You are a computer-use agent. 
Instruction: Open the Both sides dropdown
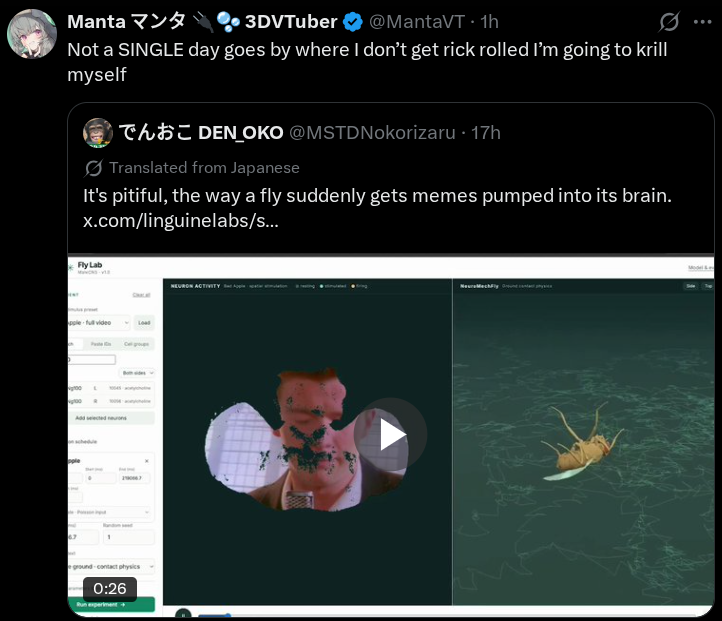pyautogui.click(x=138, y=373)
